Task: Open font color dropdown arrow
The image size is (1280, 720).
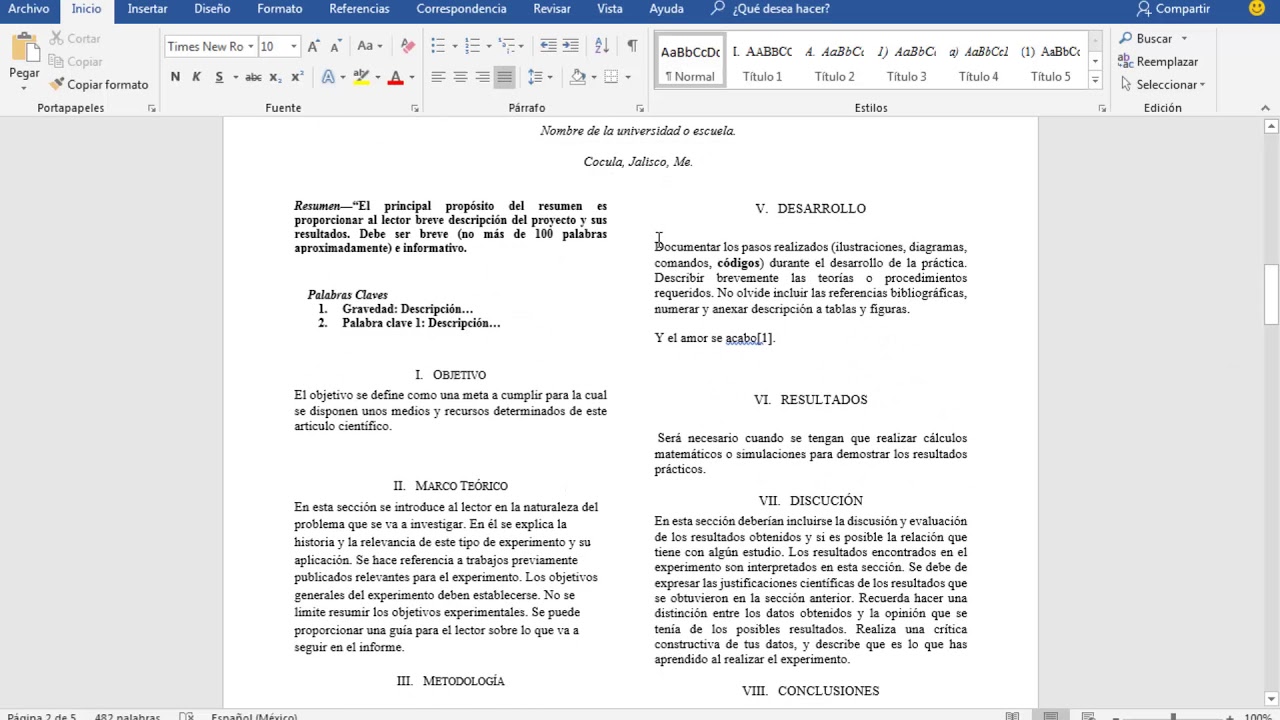Action: click(411, 77)
